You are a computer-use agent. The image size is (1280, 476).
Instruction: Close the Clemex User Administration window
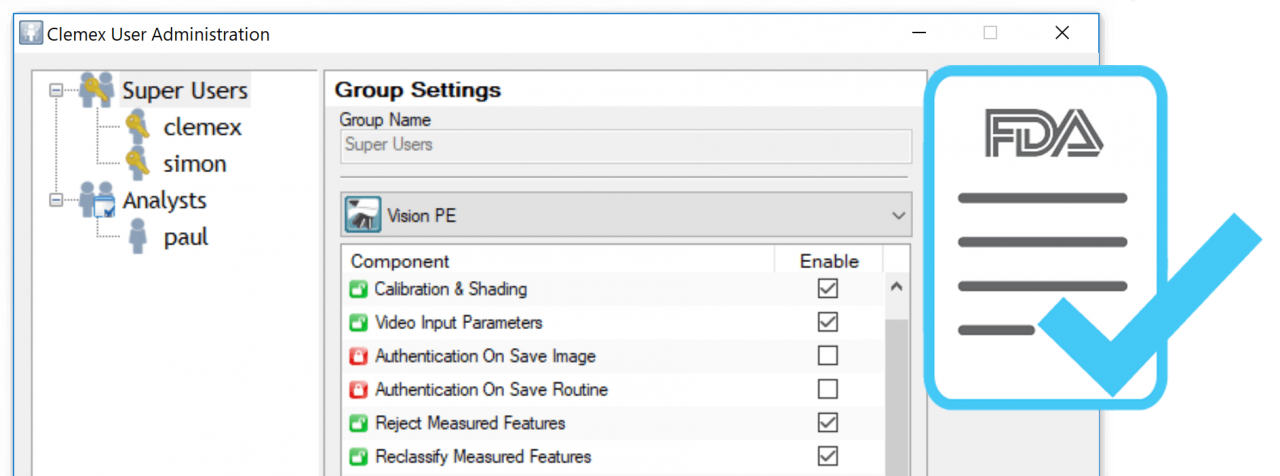point(1062,33)
